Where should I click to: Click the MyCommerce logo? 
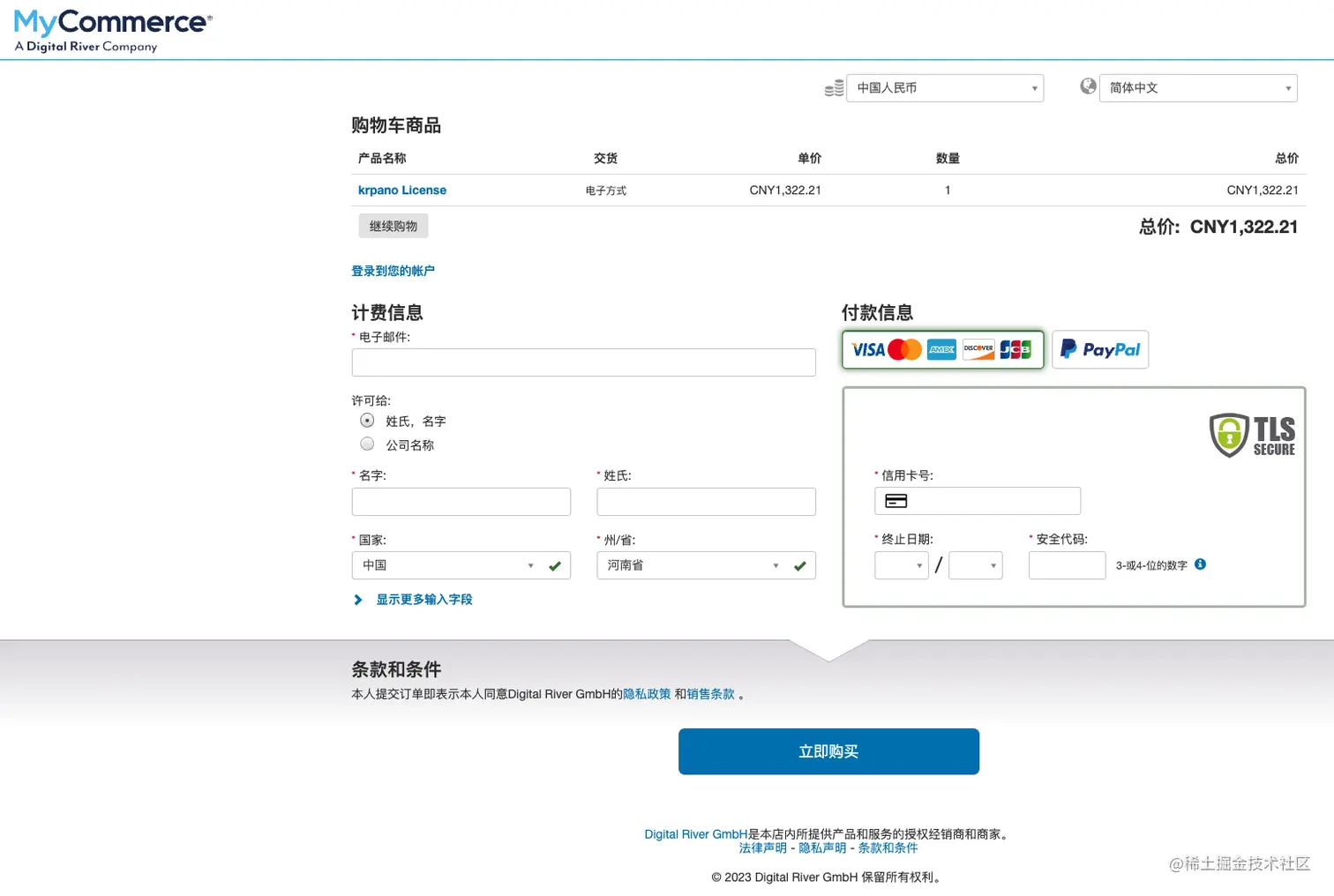[113, 31]
